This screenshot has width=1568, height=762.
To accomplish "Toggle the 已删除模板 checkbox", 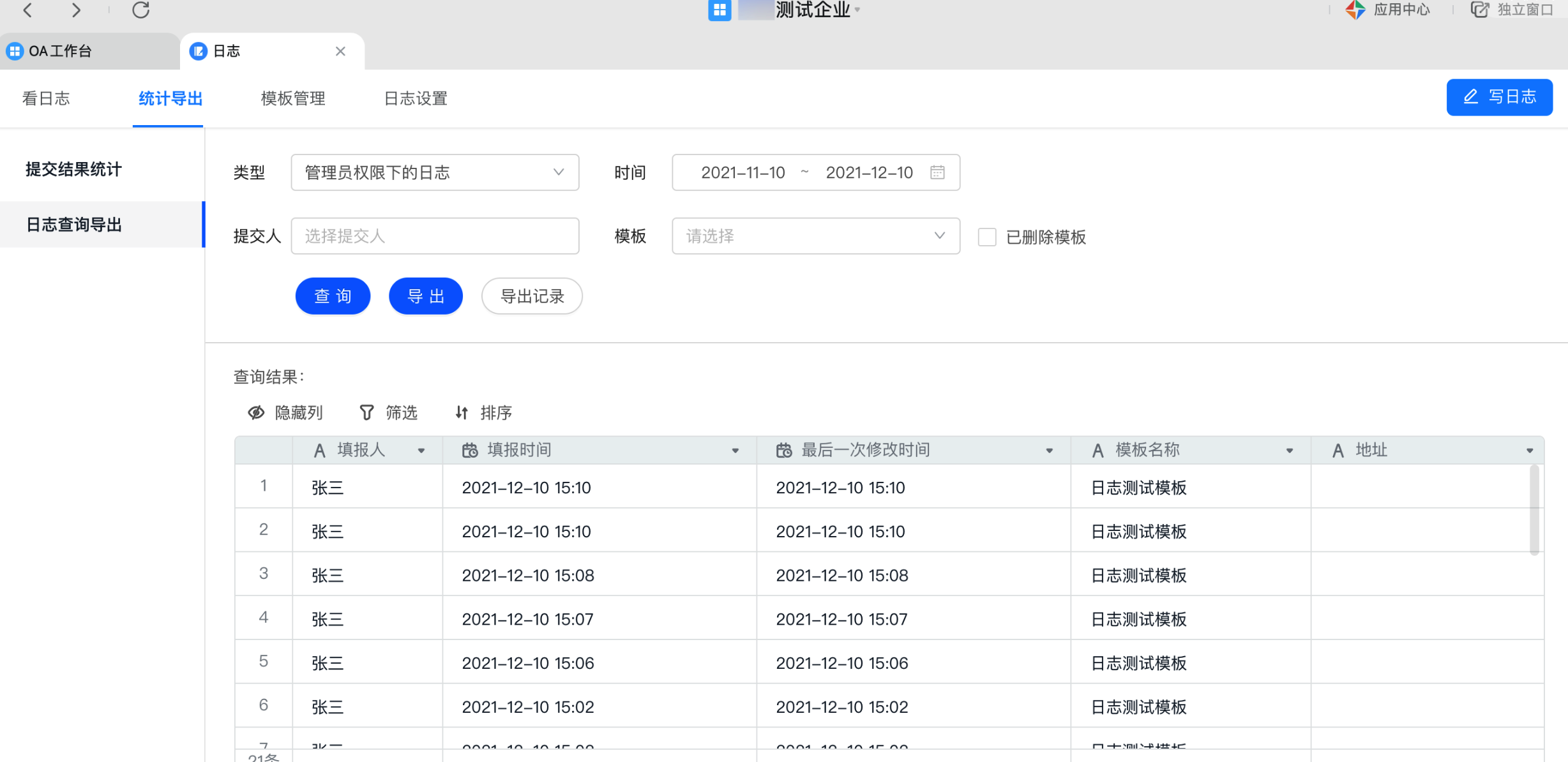I will (986, 237).
